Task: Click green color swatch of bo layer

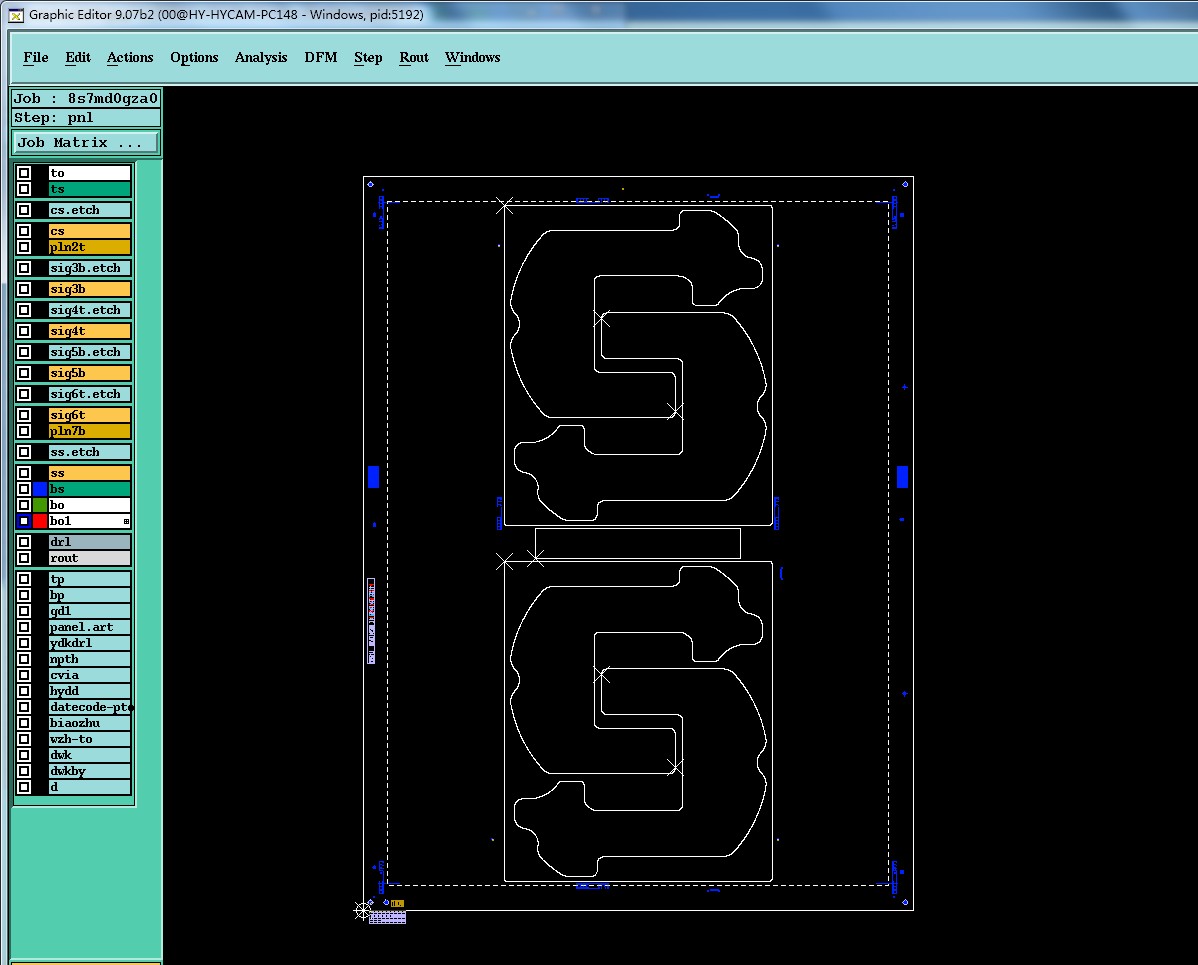Action: [x=40, y=505]
